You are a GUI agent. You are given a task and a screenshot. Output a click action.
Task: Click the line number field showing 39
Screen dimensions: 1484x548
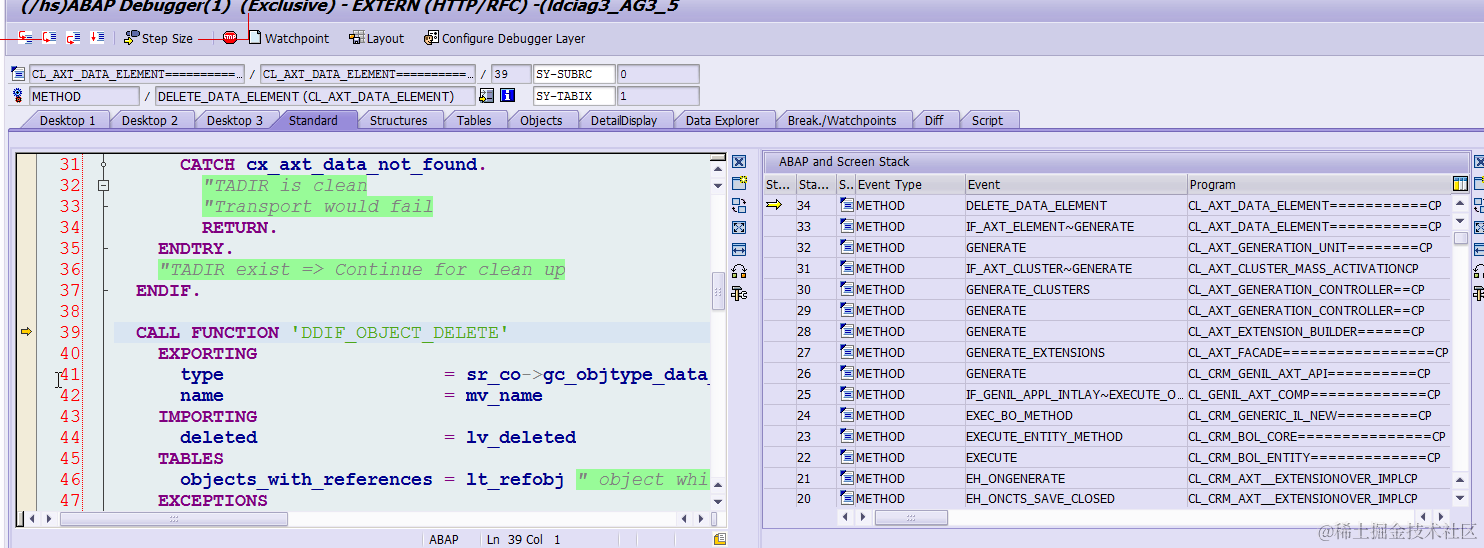511,74
